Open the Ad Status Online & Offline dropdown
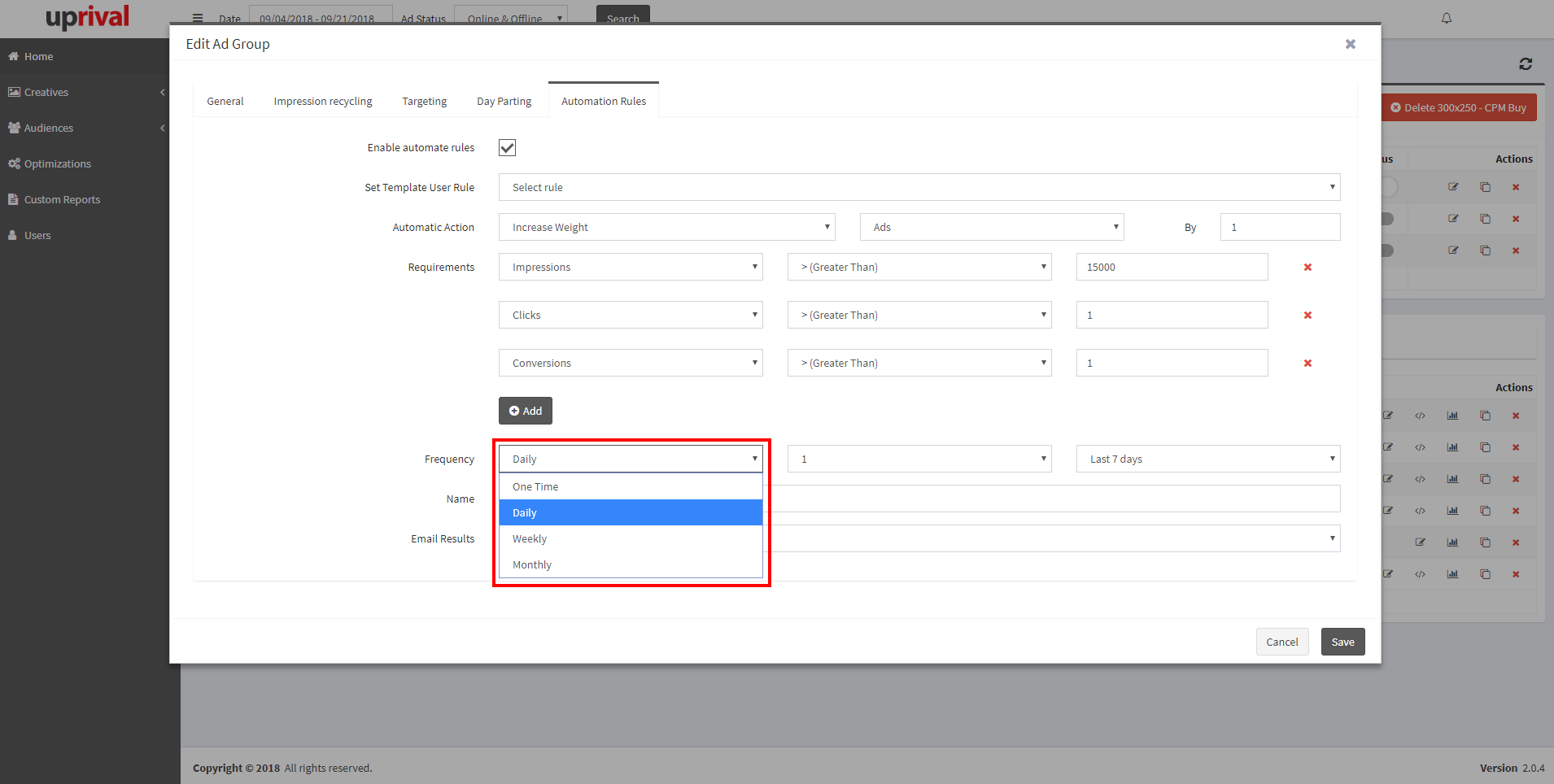Screen dimensions: 1554x784 (511, 16)
